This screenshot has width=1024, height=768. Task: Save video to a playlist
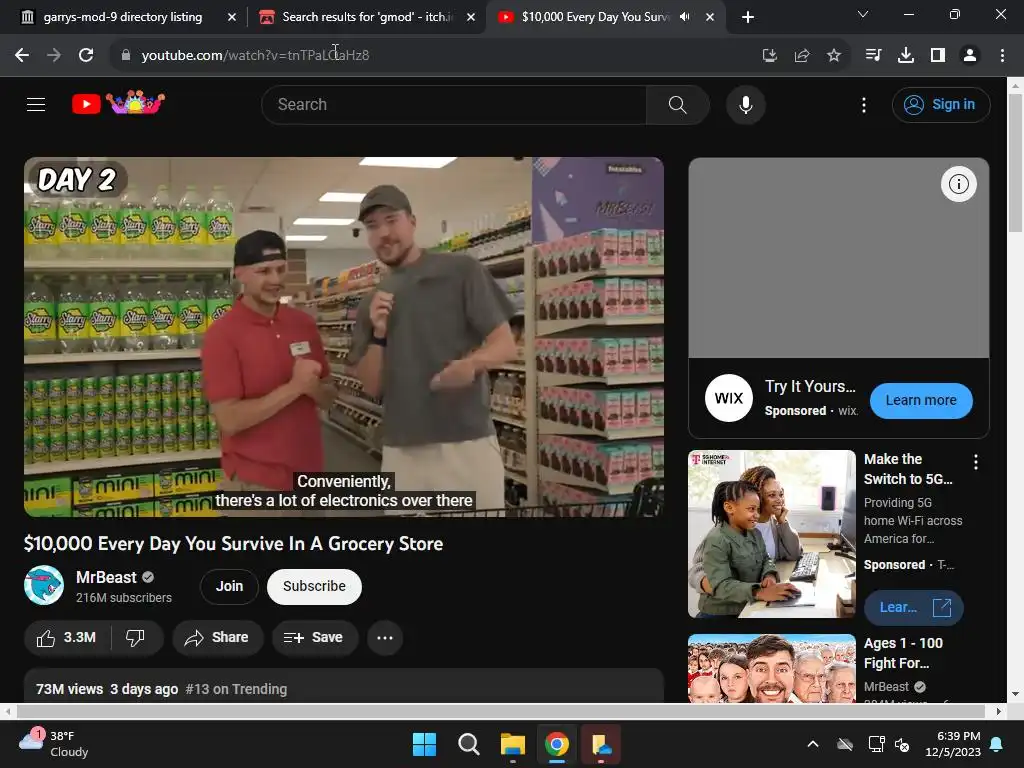click(x=315, y=637)
